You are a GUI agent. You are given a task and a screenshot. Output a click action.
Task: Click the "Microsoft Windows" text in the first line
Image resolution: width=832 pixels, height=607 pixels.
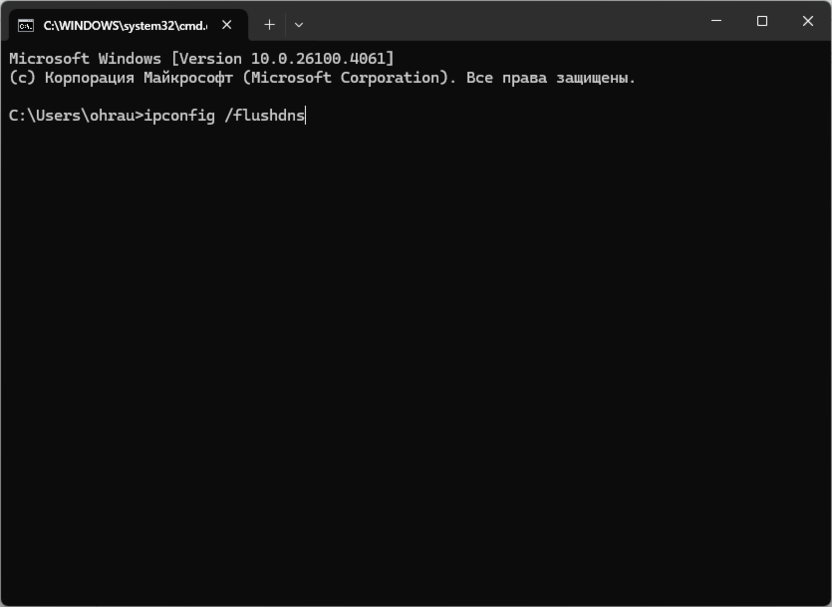[85, 58]
